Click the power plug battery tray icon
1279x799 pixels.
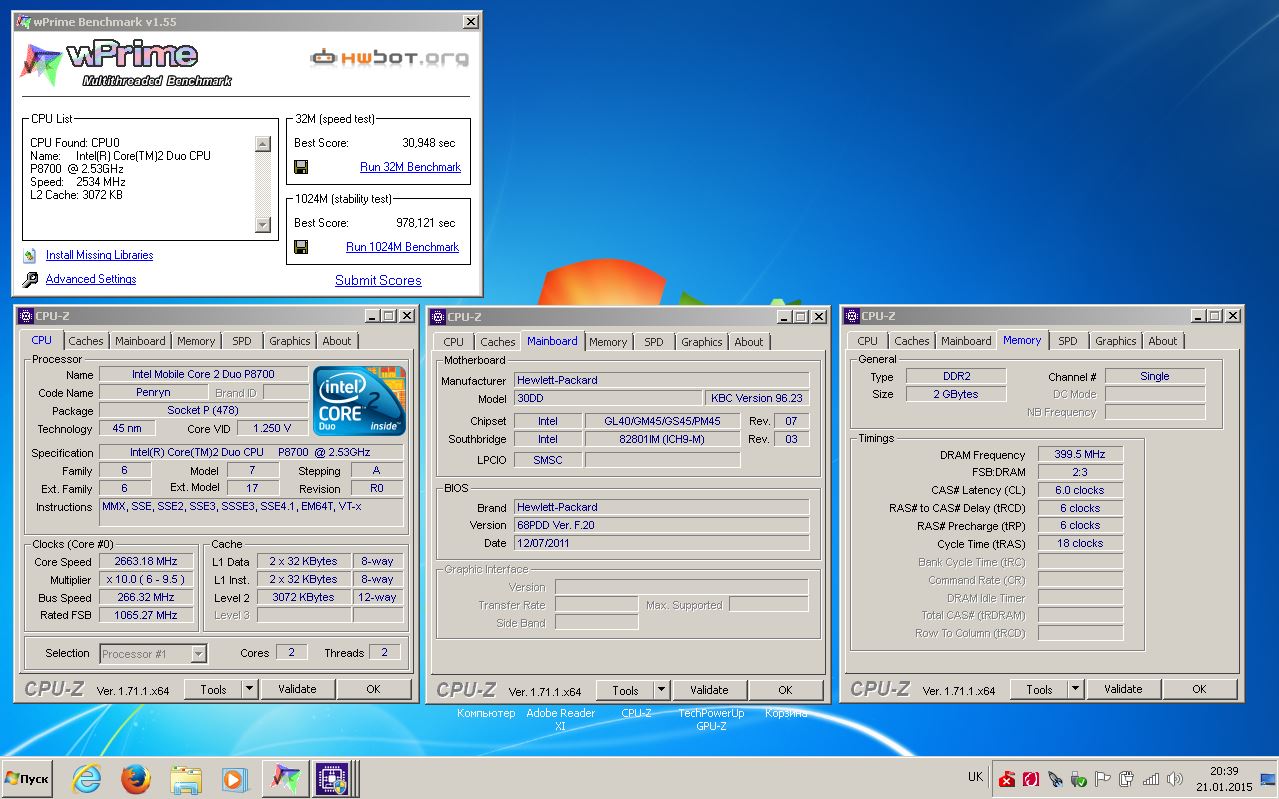[x=1127, y=779]
